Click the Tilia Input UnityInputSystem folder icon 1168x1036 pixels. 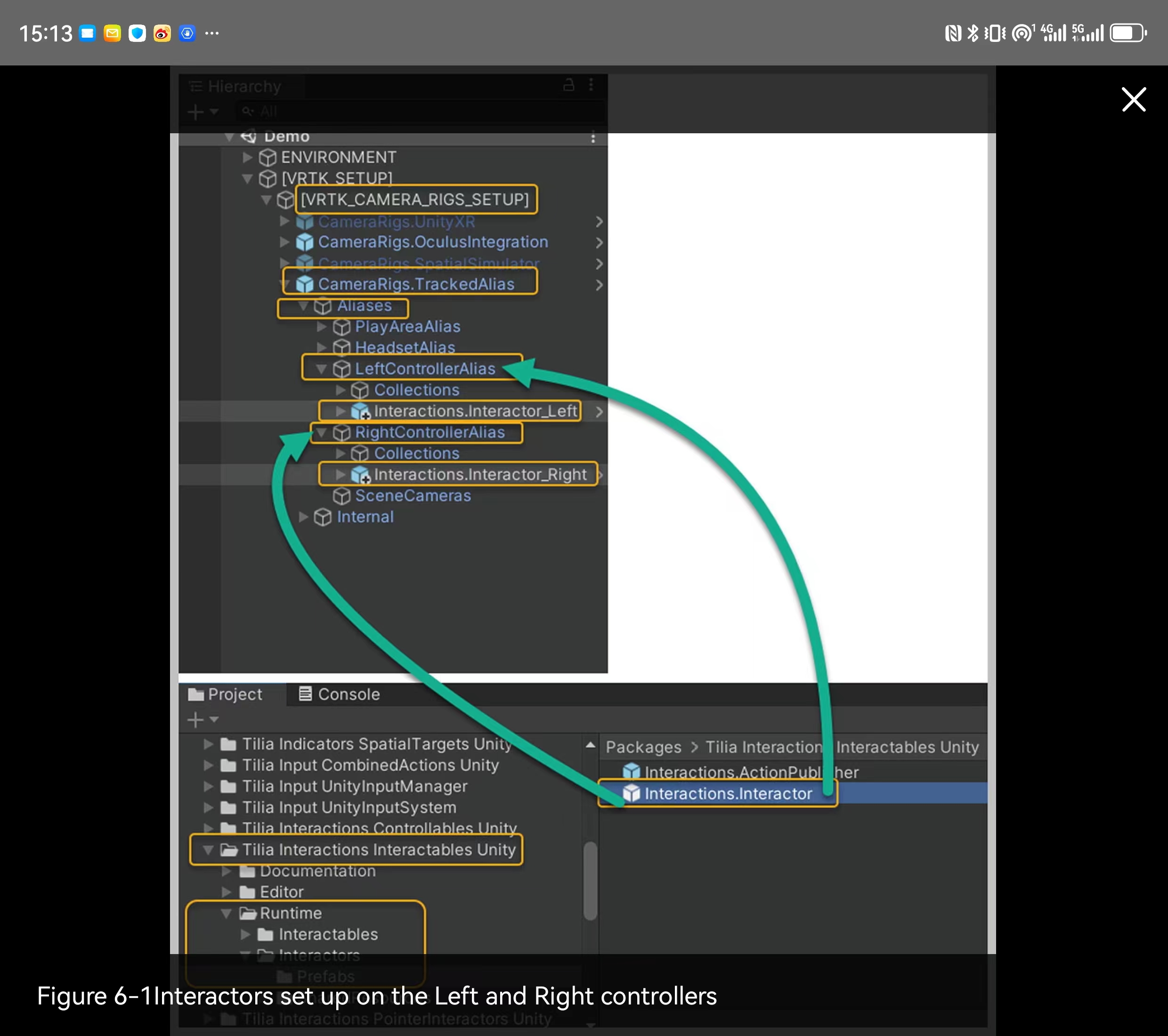coord(228,808)
